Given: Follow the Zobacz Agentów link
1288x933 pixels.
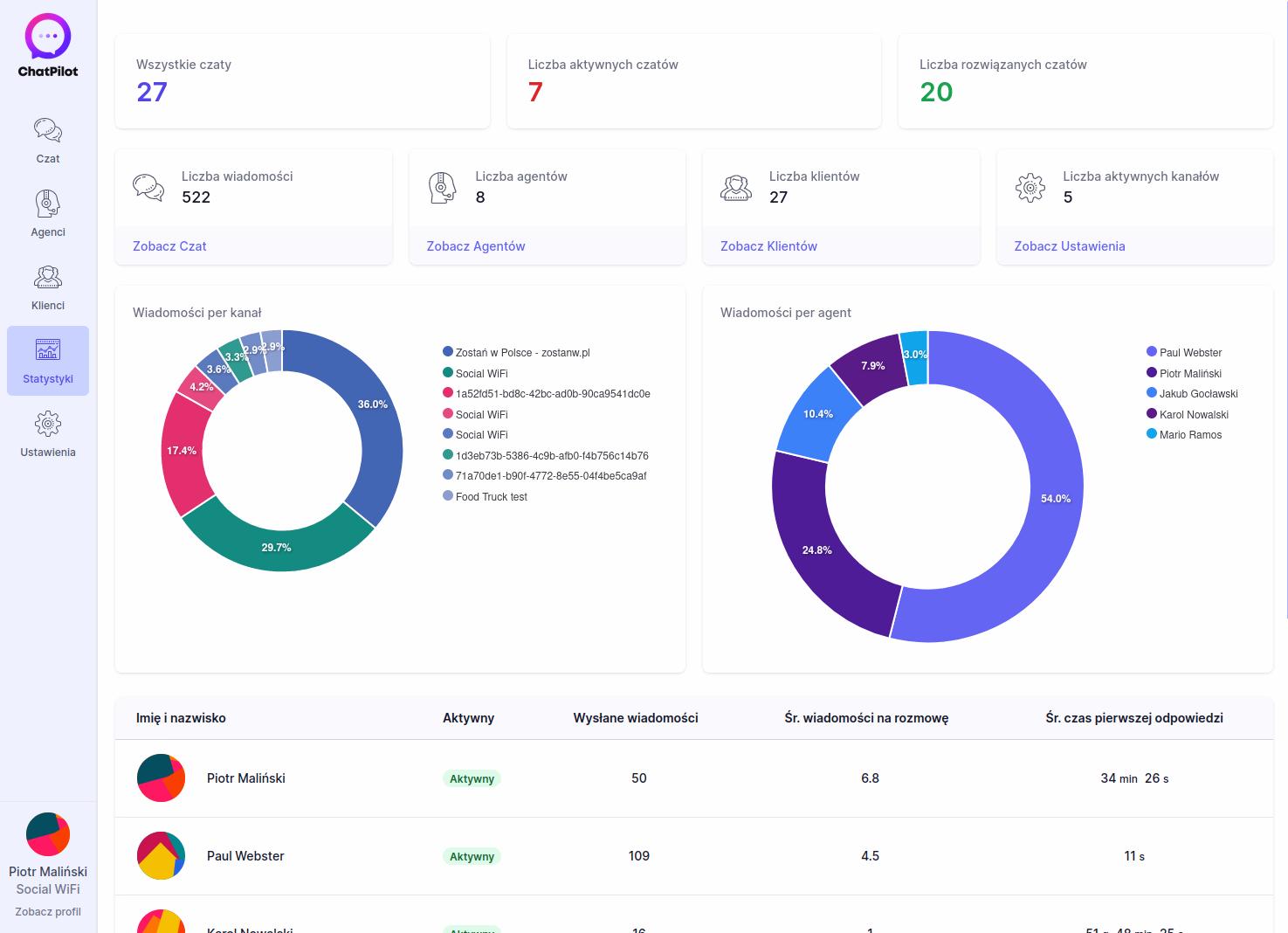Looking at the screenshot, I should pos(476,246).
